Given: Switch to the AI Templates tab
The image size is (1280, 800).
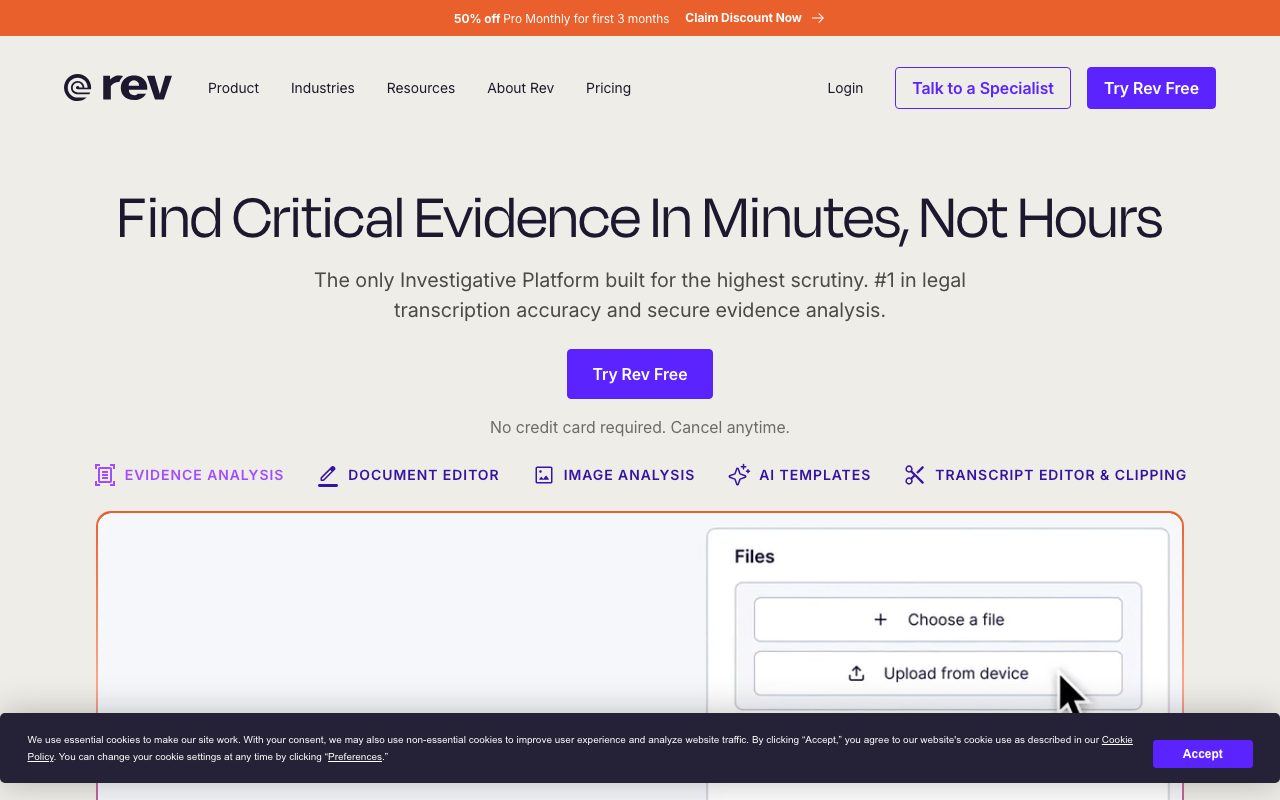Looking at the screenshot, I should pos(799,475).
